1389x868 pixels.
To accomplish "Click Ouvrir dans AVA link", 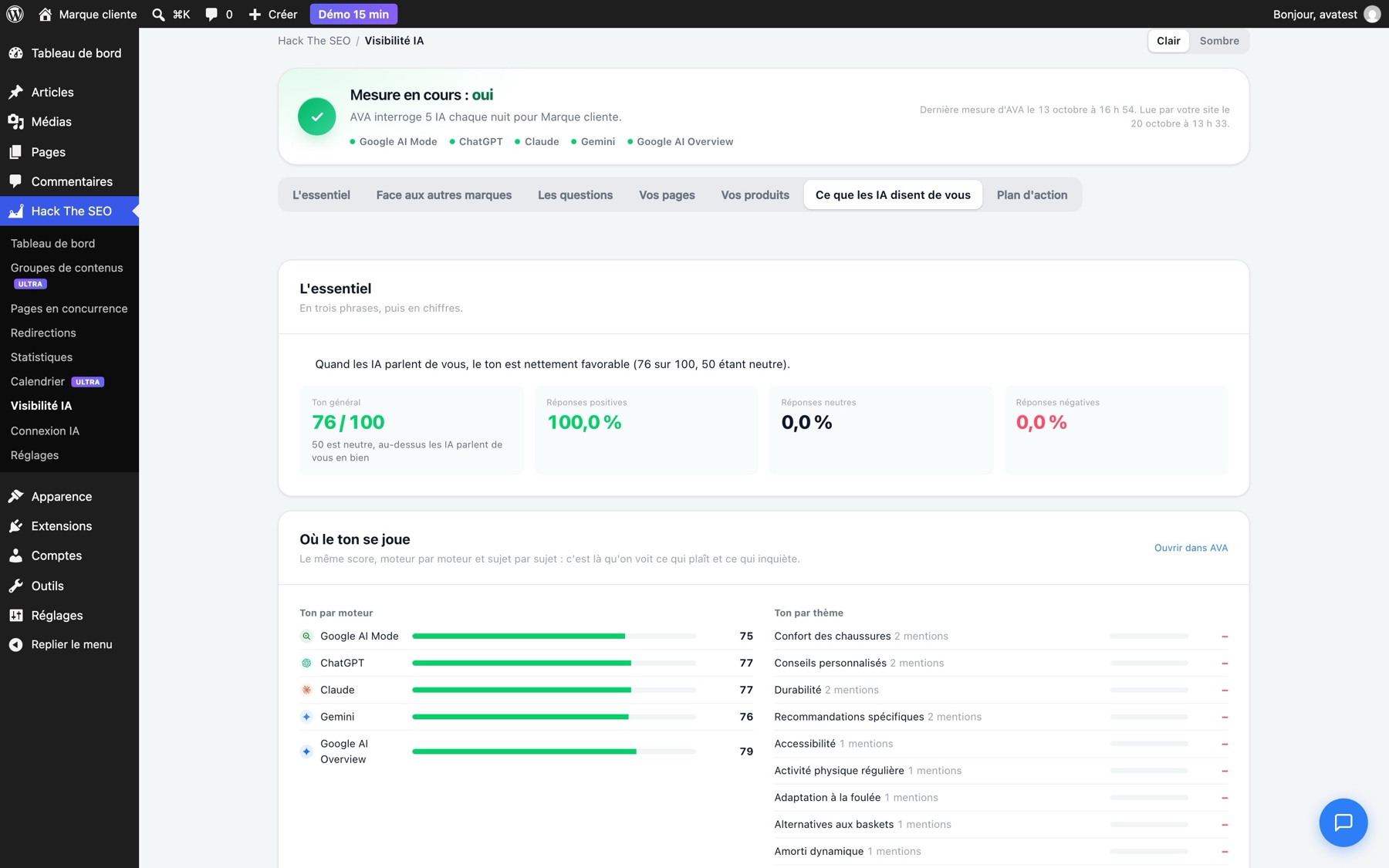I will [x=1191, y=548].
